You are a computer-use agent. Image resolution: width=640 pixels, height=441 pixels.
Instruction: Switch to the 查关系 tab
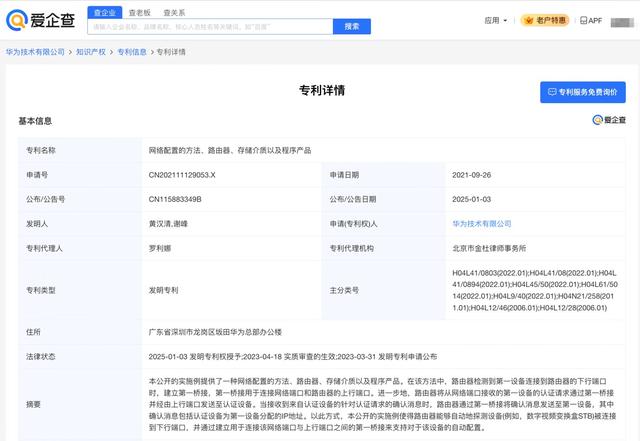[174, 13]
